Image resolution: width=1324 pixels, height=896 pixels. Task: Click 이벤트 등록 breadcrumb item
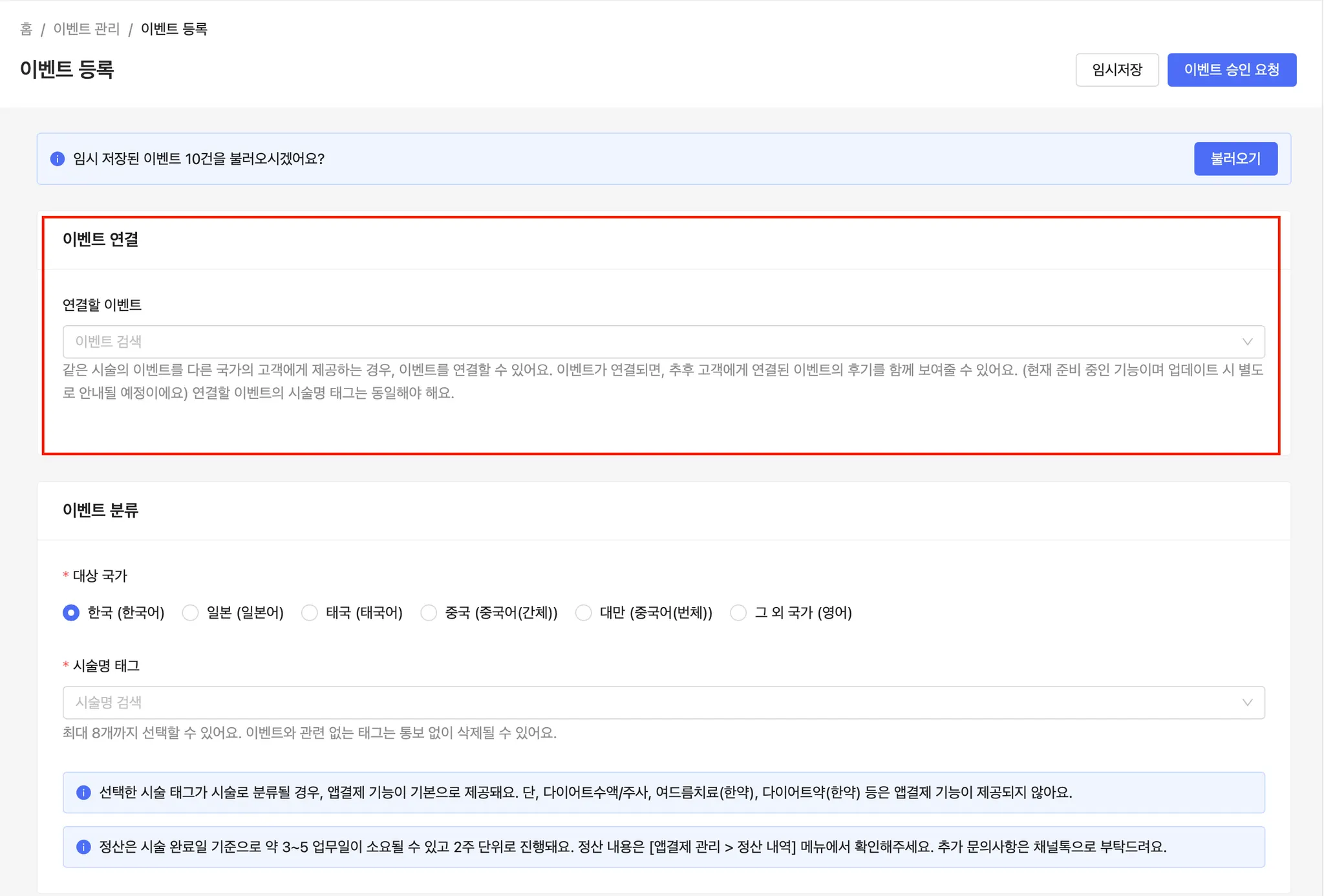[174, 29]
